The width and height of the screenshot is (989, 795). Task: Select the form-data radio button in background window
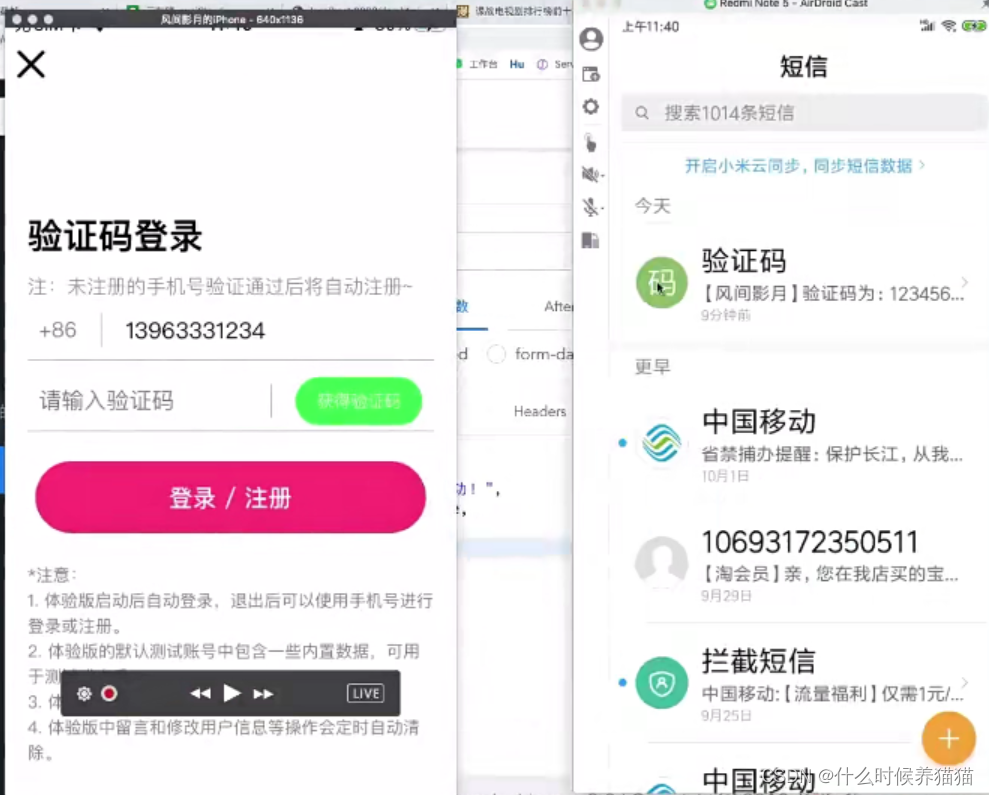(496, 354)
